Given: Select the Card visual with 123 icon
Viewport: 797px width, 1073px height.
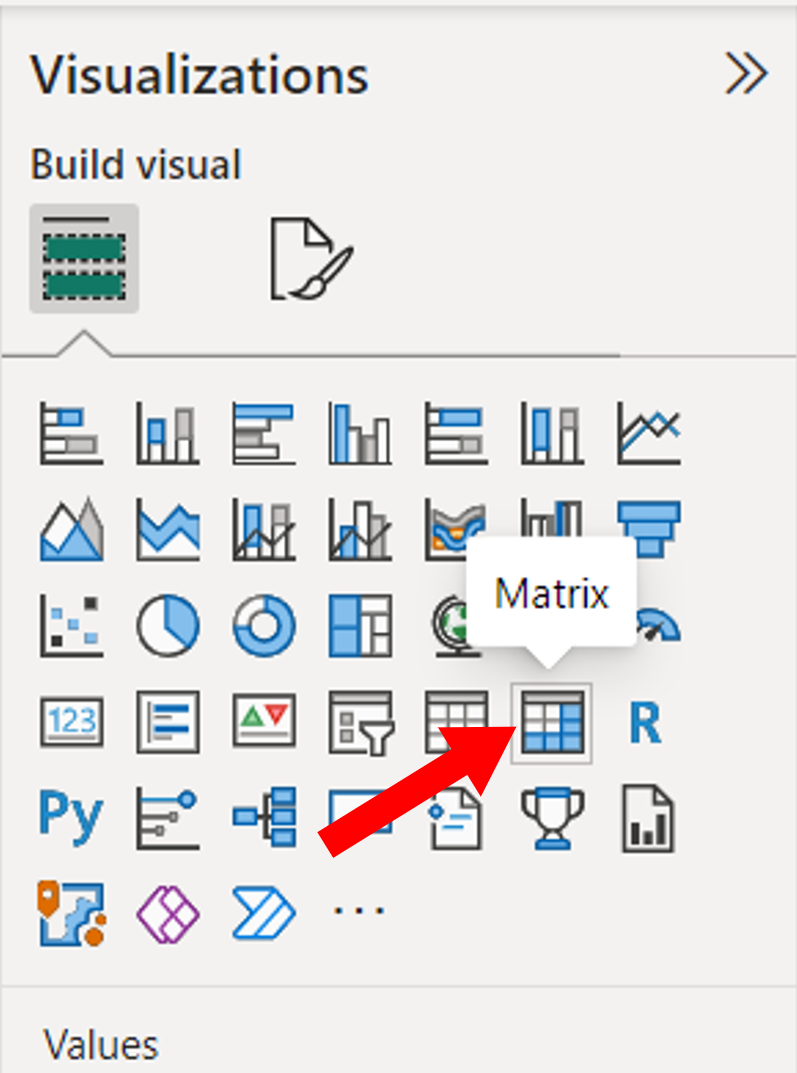Looking at the screenshot, I should tap(71, 723).
